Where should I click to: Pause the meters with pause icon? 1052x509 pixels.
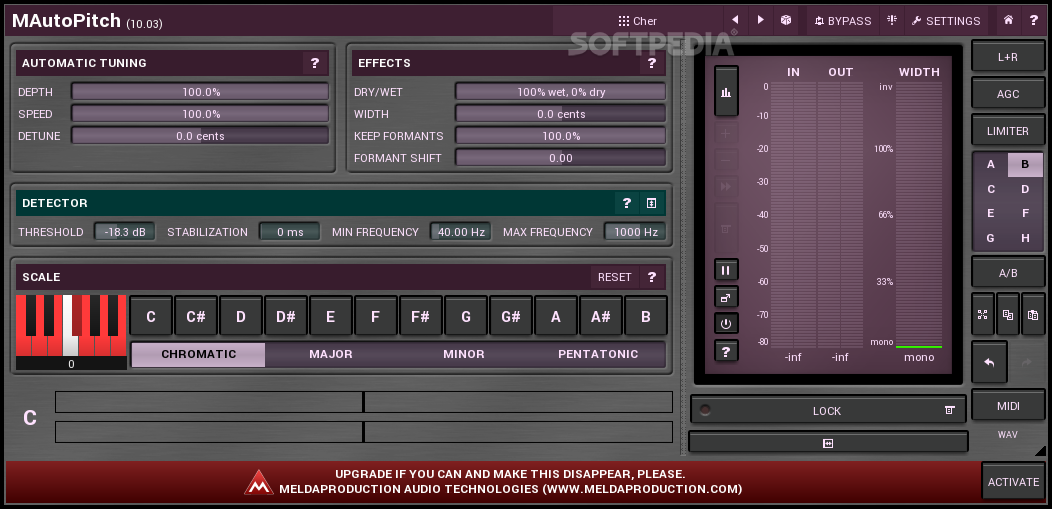click(x=726, y=270)
